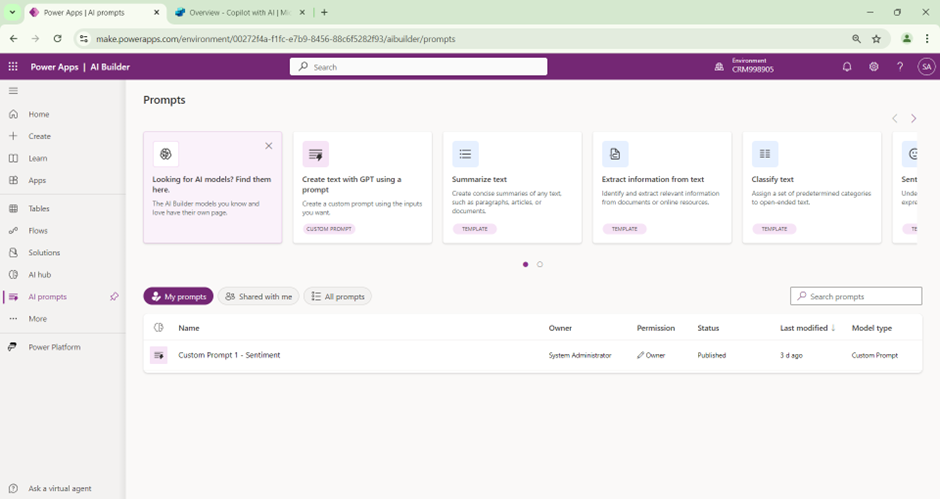Open the environment picker CRM998905
Viewport: 940px width, 499px height.
point(744,66)
